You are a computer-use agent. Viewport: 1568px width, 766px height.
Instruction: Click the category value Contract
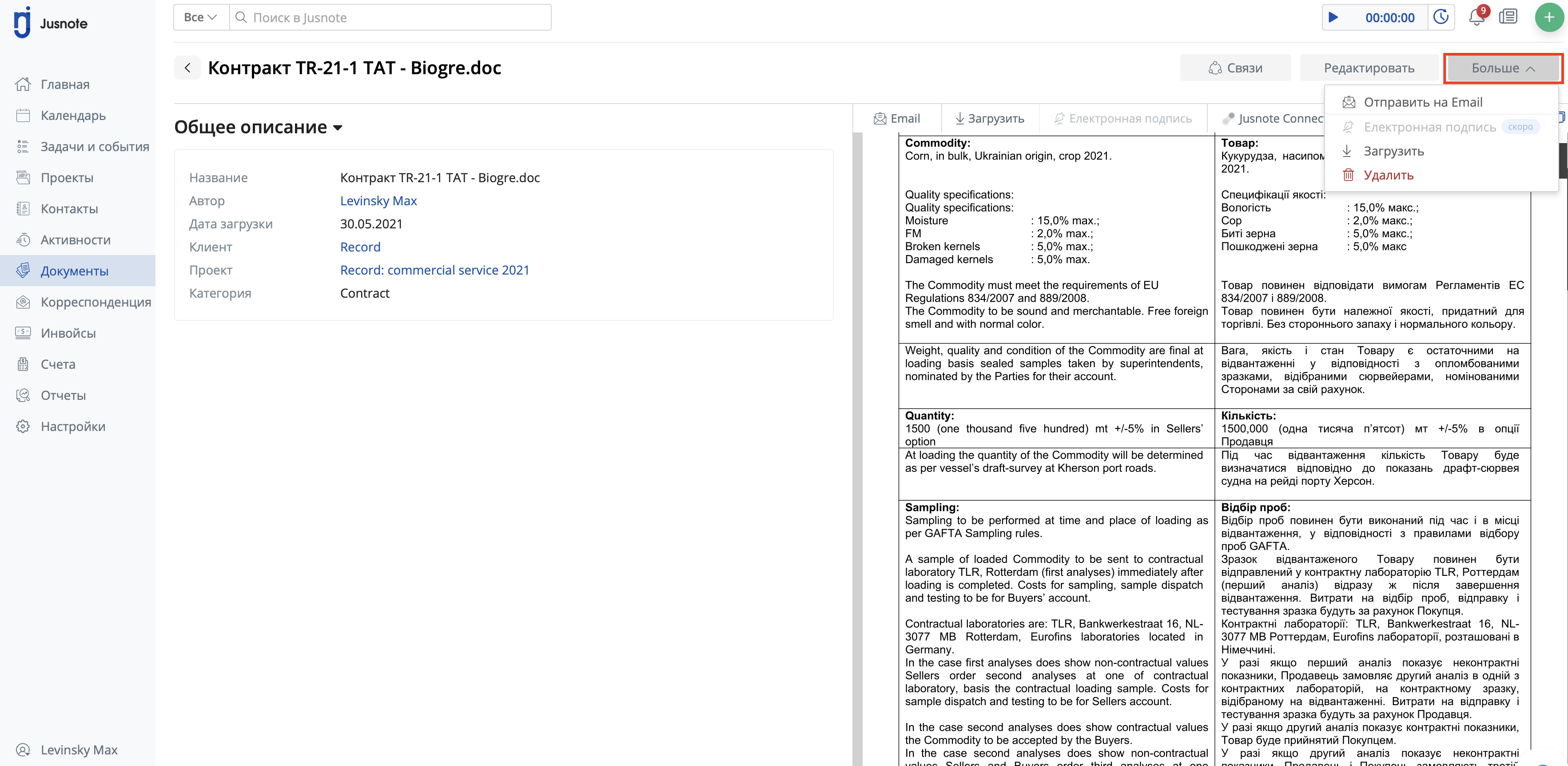point(365,293)
